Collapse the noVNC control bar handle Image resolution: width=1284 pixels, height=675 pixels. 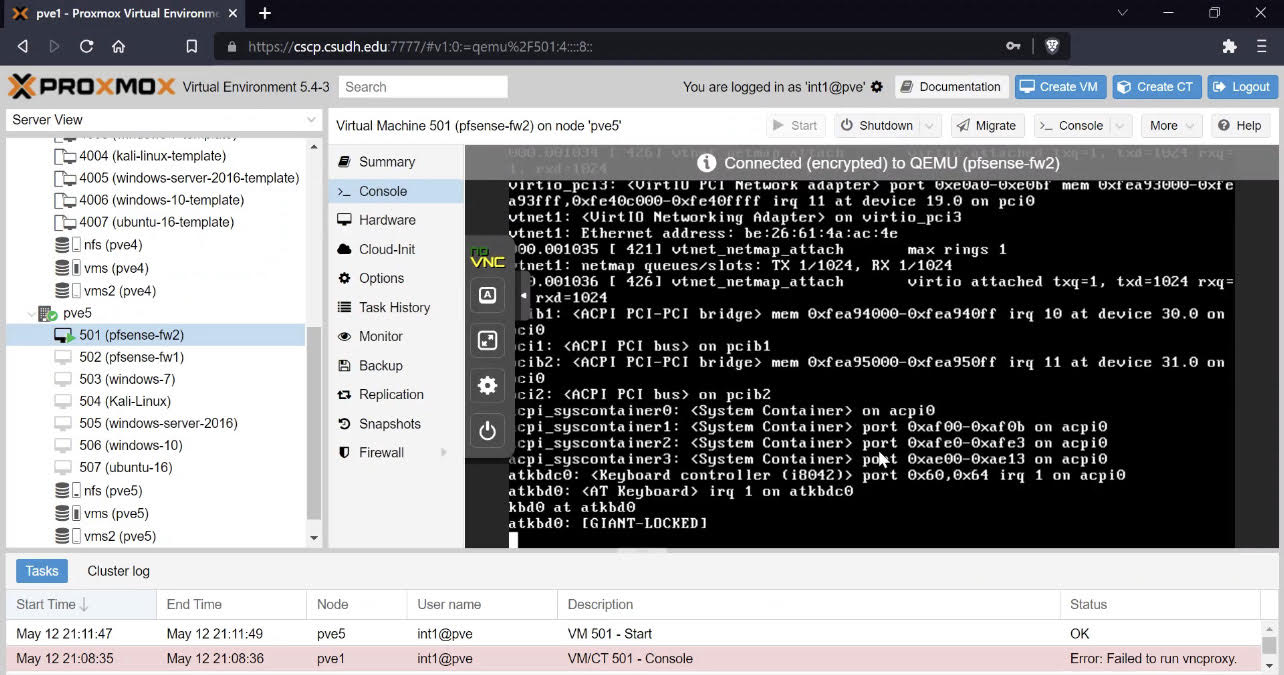point(523,297)
